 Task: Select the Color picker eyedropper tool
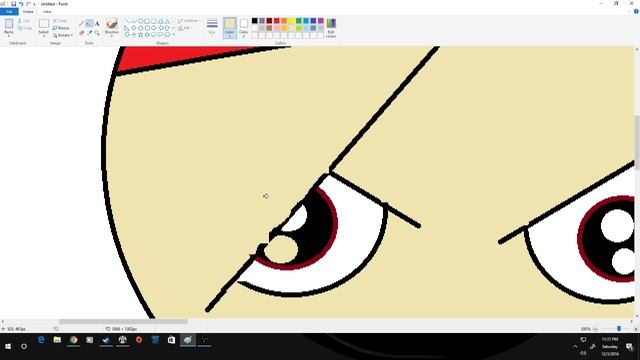click(x=89, y=33)
